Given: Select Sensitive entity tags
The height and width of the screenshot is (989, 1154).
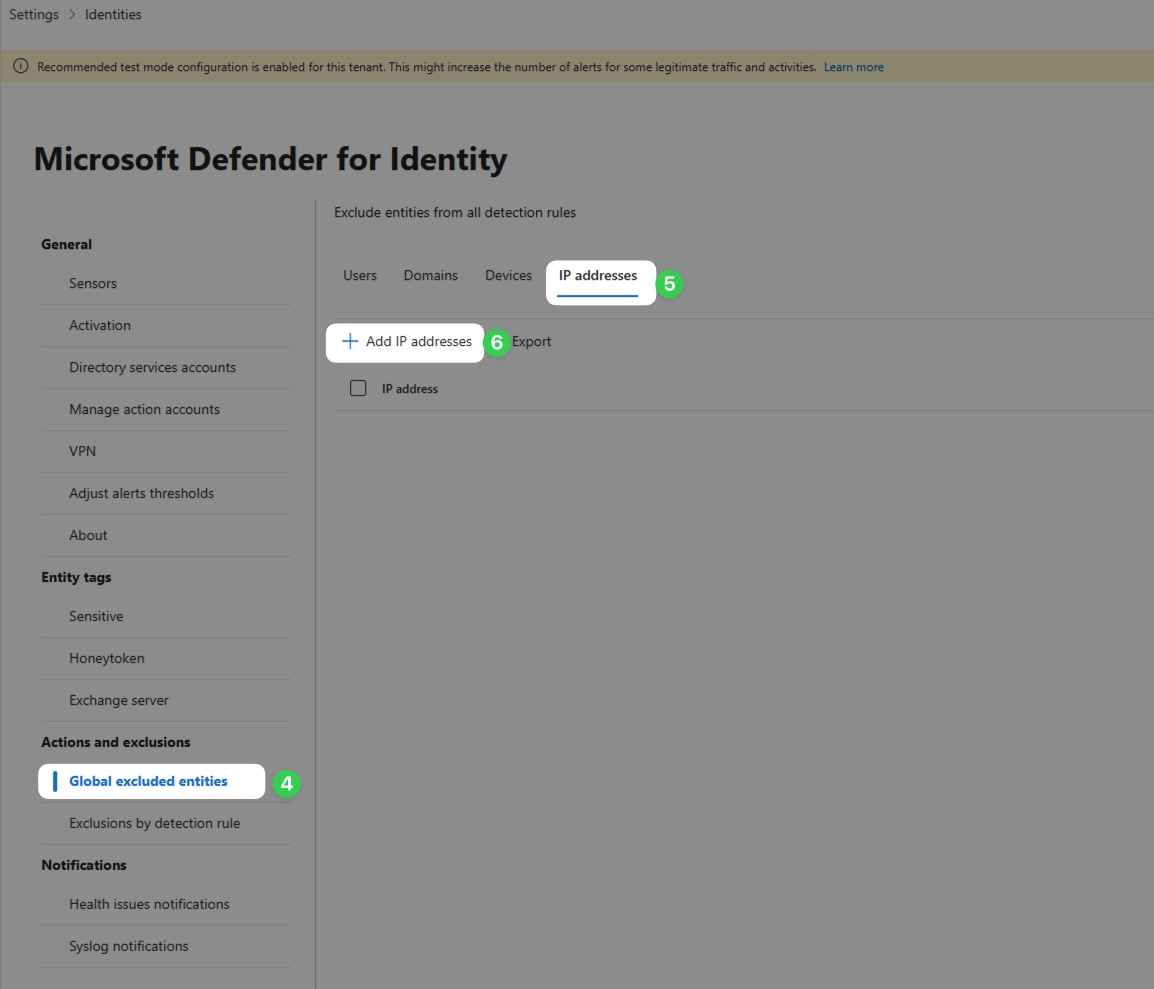Looking at the screenshot, I should tap(96, 616).
